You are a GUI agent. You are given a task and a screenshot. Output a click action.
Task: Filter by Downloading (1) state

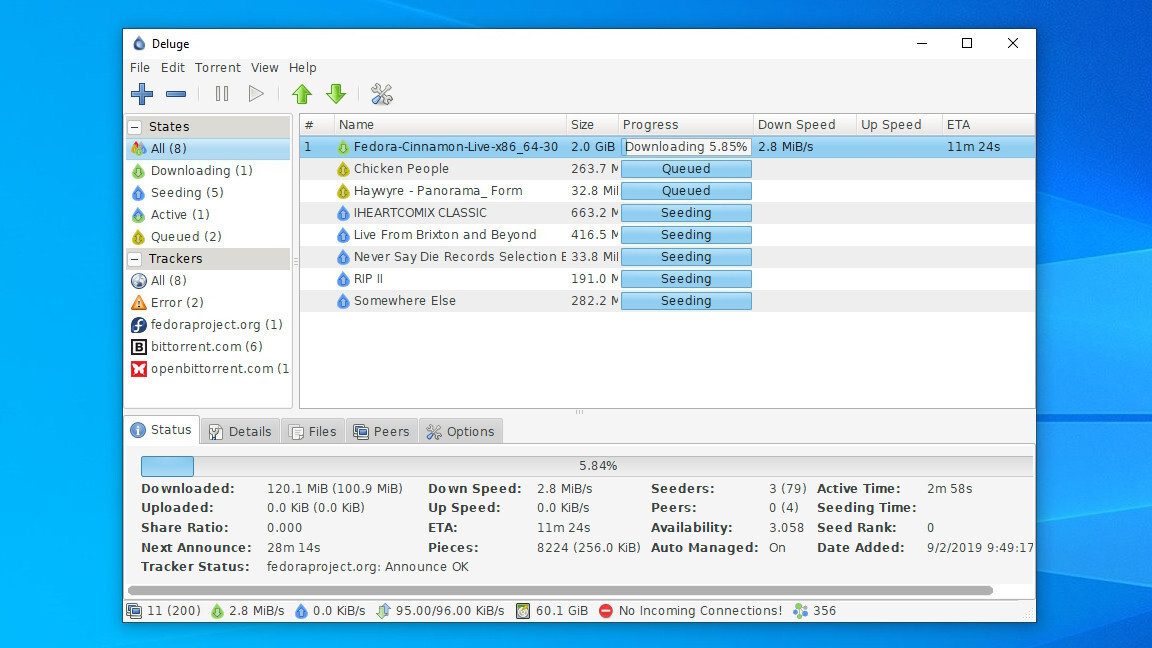tap(209, 170)
